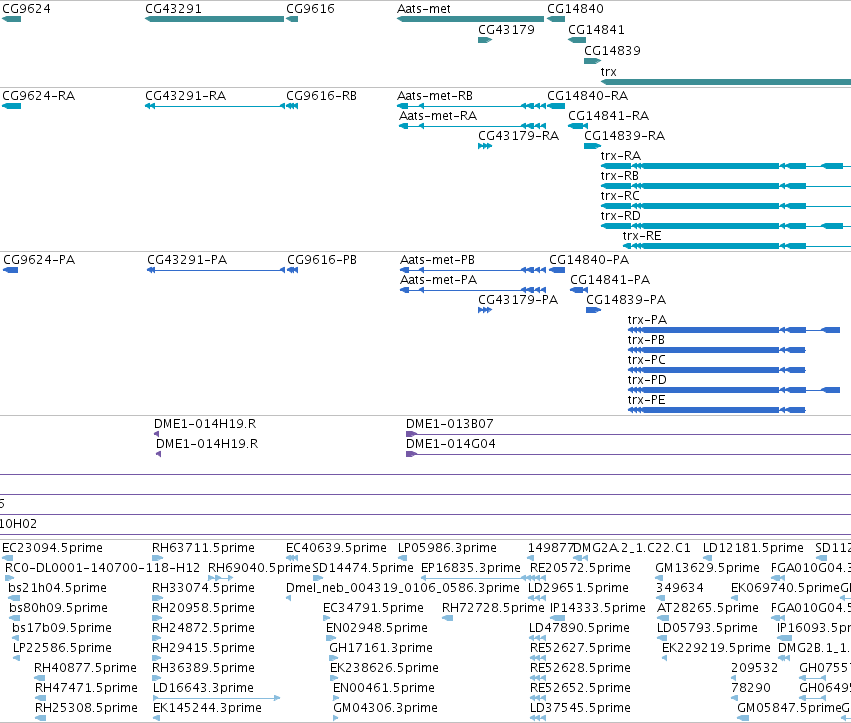Select the trx-PC protein feature
This screenshot has width=851, height=723.
(x=716, y=370)
